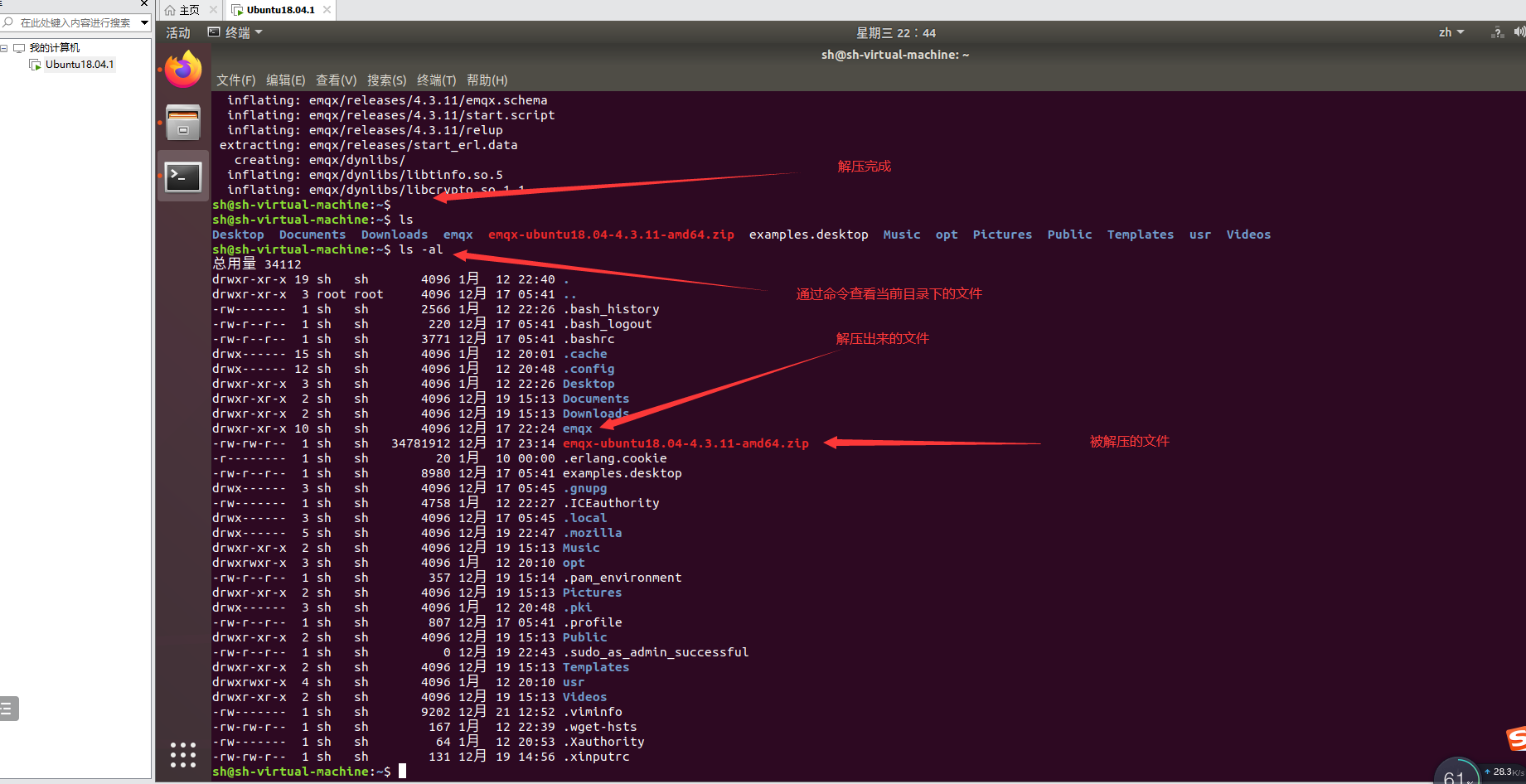Open the 编辑(E) terminal menu
Image resolution: width=1526 pixels, height=784 pixels.
tap(286, 80)
